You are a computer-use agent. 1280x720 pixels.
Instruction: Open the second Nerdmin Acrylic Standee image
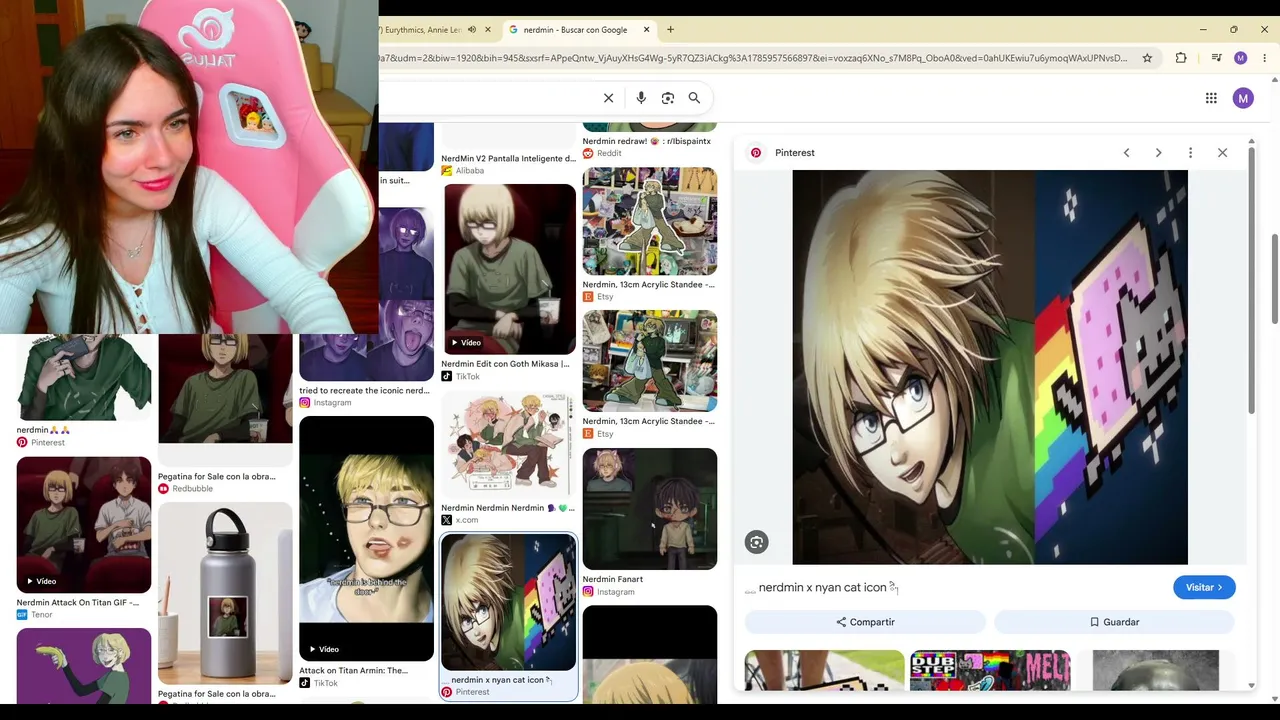pos(650,360)
